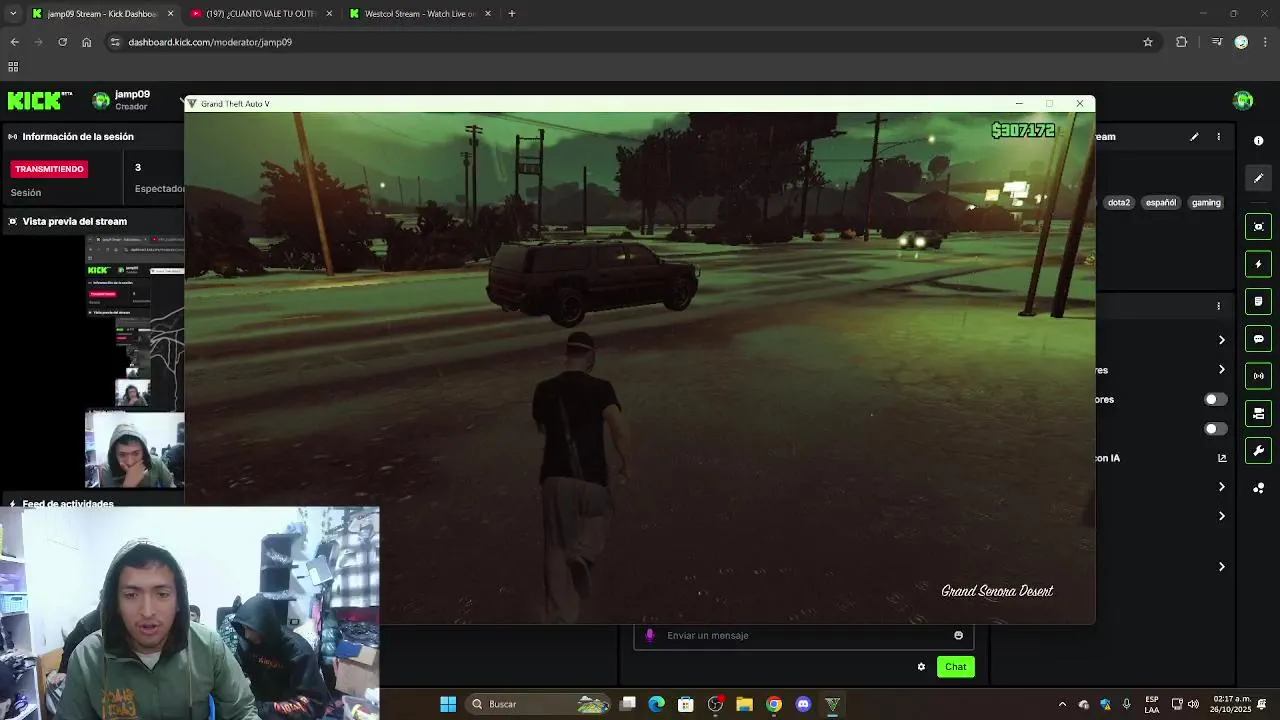This screenshot has width=1280, height=720.
Task: Open the three-bubbles icon below the wrench
Action: click(x=1259, y=488)
